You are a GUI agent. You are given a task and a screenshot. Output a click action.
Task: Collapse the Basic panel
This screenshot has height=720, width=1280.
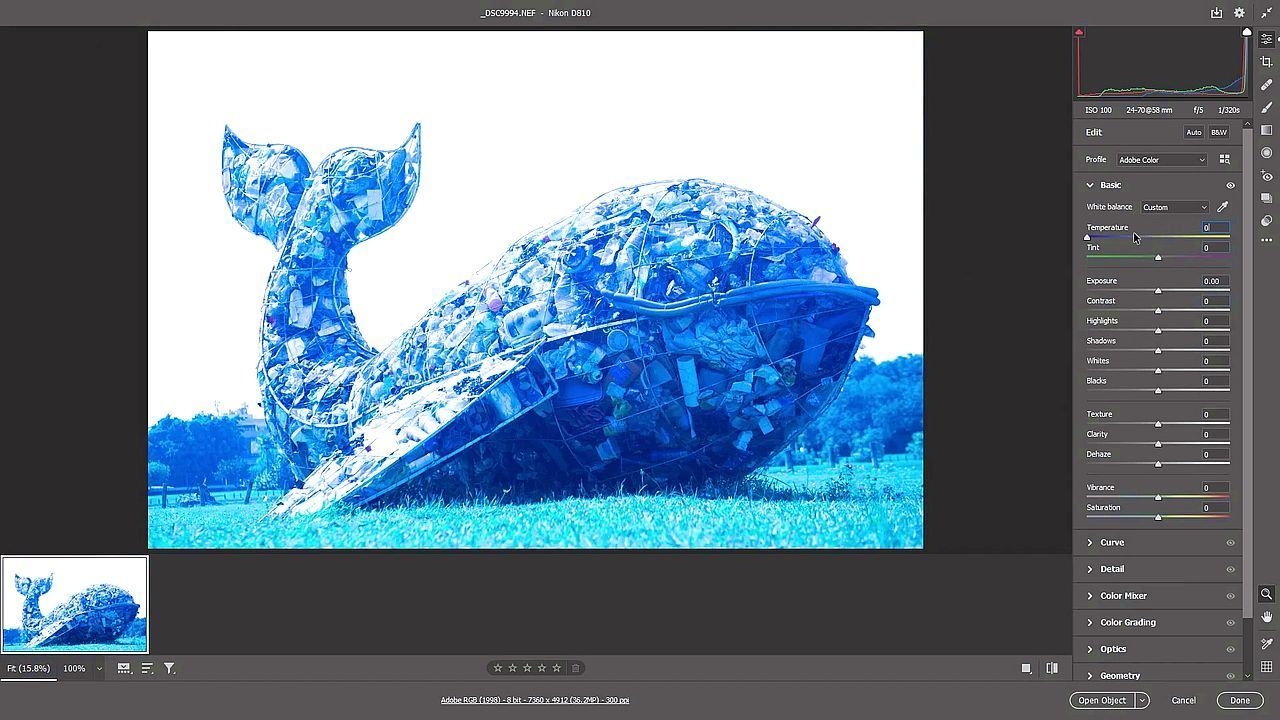(x=1090, y=185)
